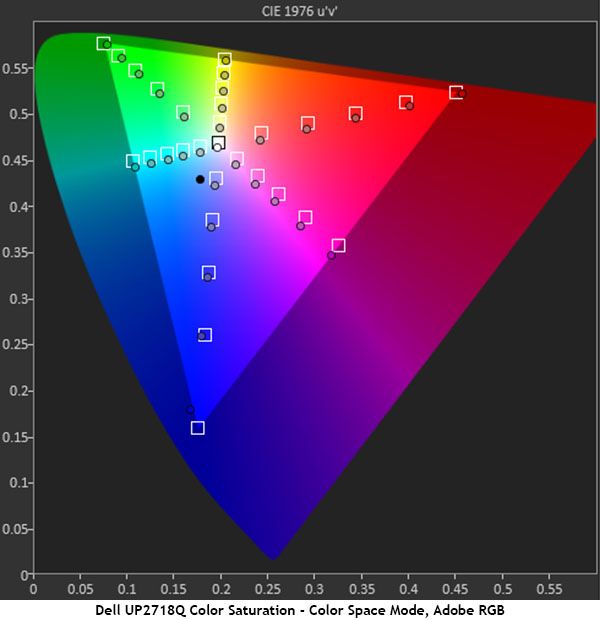The width and height of the screenshot is (600, 620).
Task: Click vertical axis label 0.2
Action: (x=19, y=391)
